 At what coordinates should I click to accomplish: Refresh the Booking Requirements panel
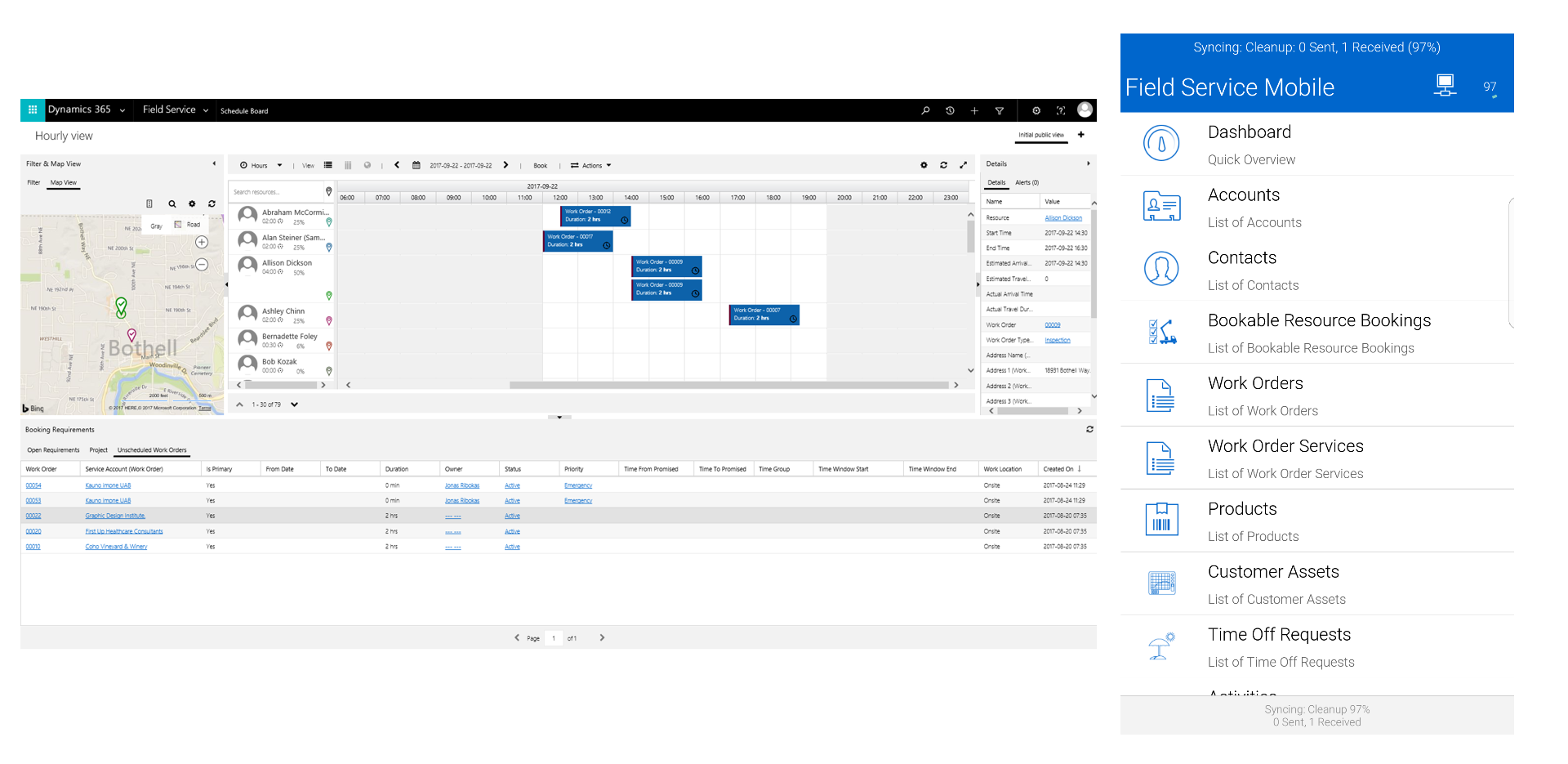click(x=1089, y=429)
